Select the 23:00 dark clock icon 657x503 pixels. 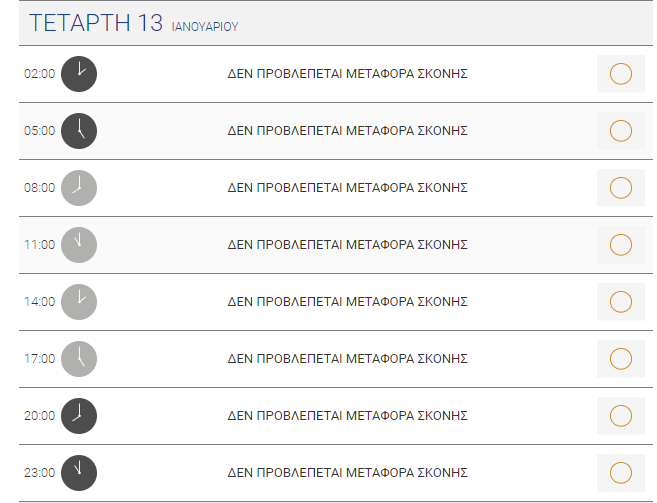tap(79, 473)
